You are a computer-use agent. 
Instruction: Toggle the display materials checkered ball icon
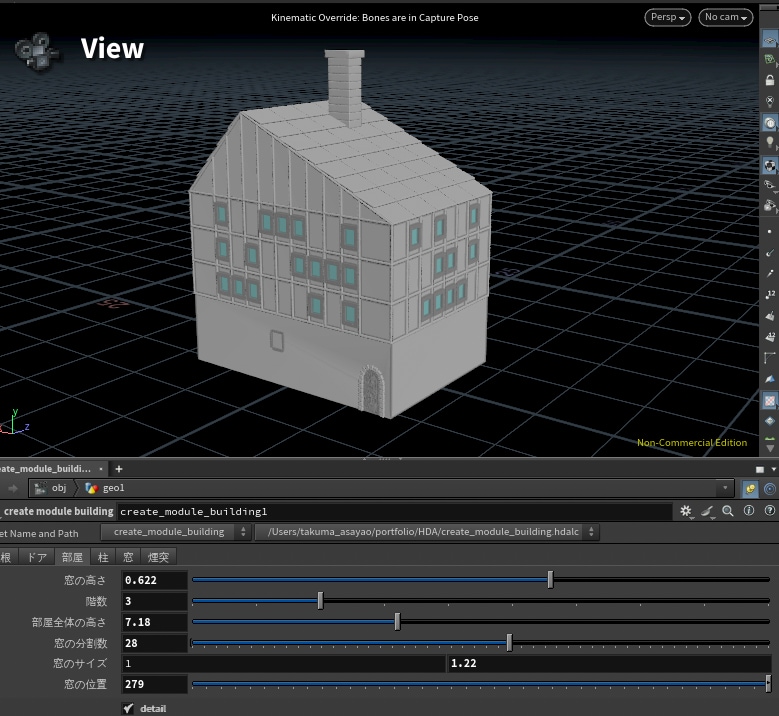[770, 165]
